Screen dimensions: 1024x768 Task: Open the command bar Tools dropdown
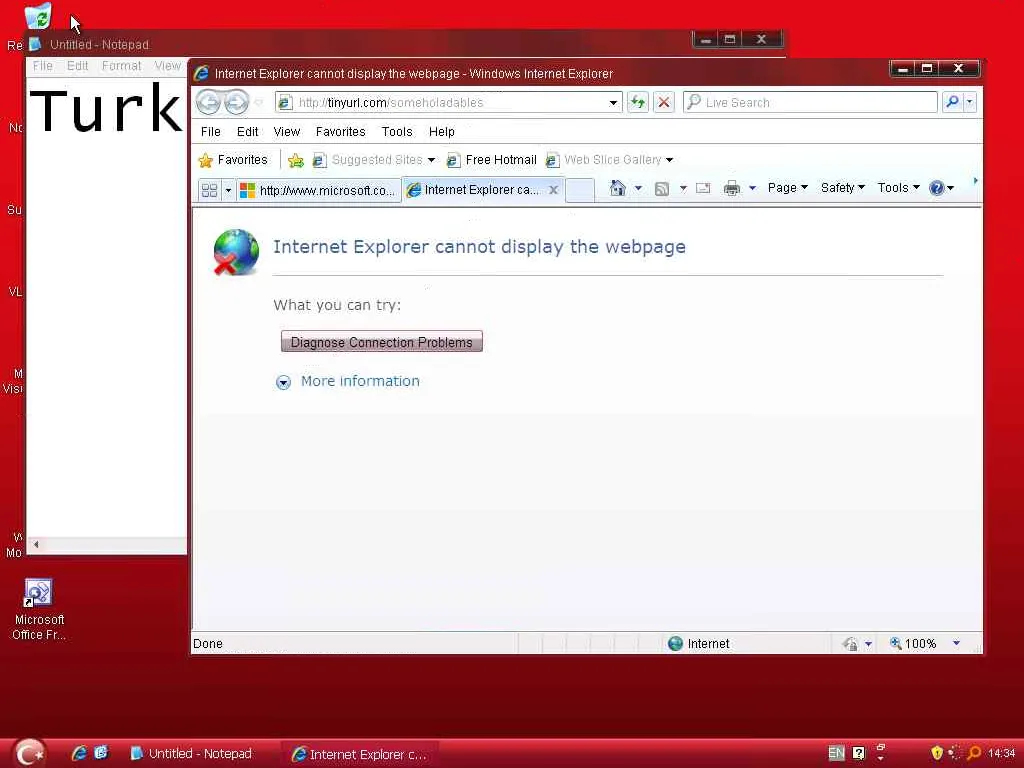pyautogui.click(x=899, y=188)
